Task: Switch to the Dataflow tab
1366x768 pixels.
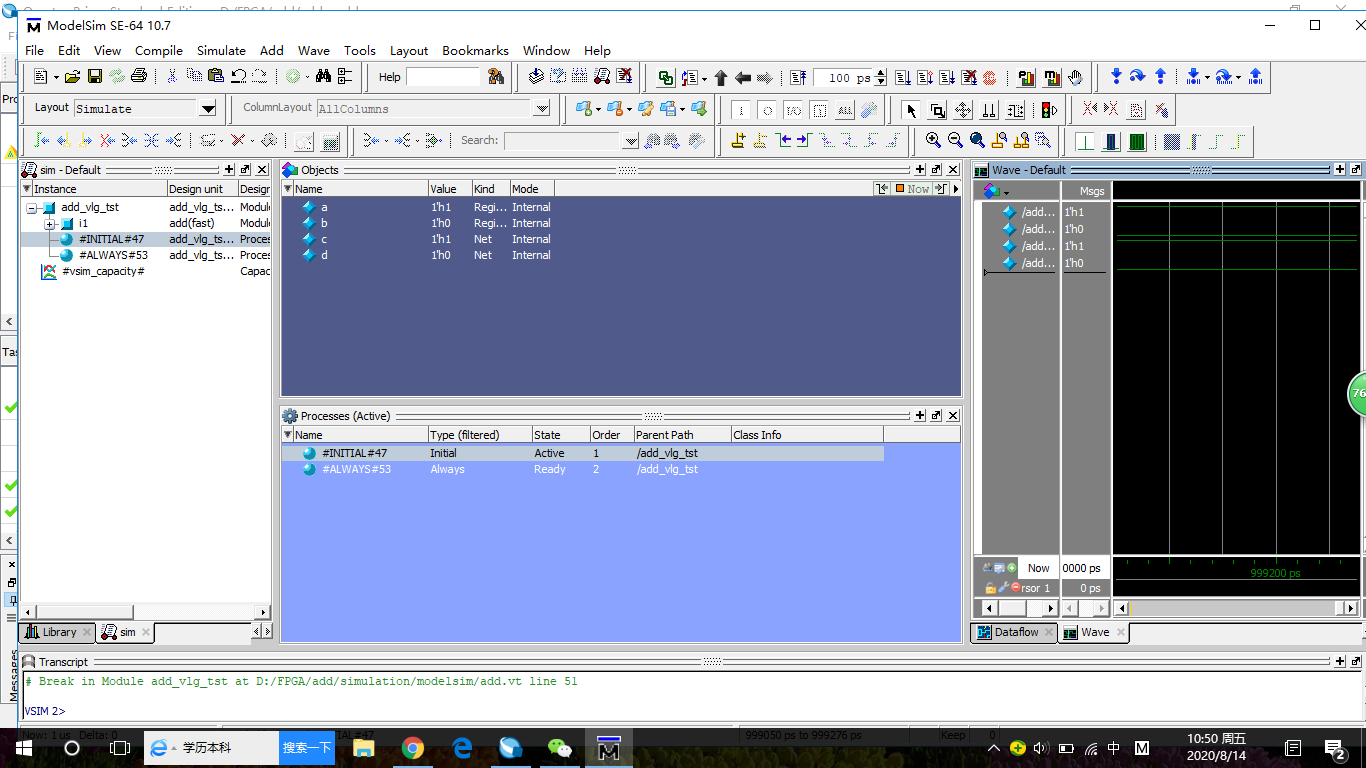Action: (x=1014, y=632)
